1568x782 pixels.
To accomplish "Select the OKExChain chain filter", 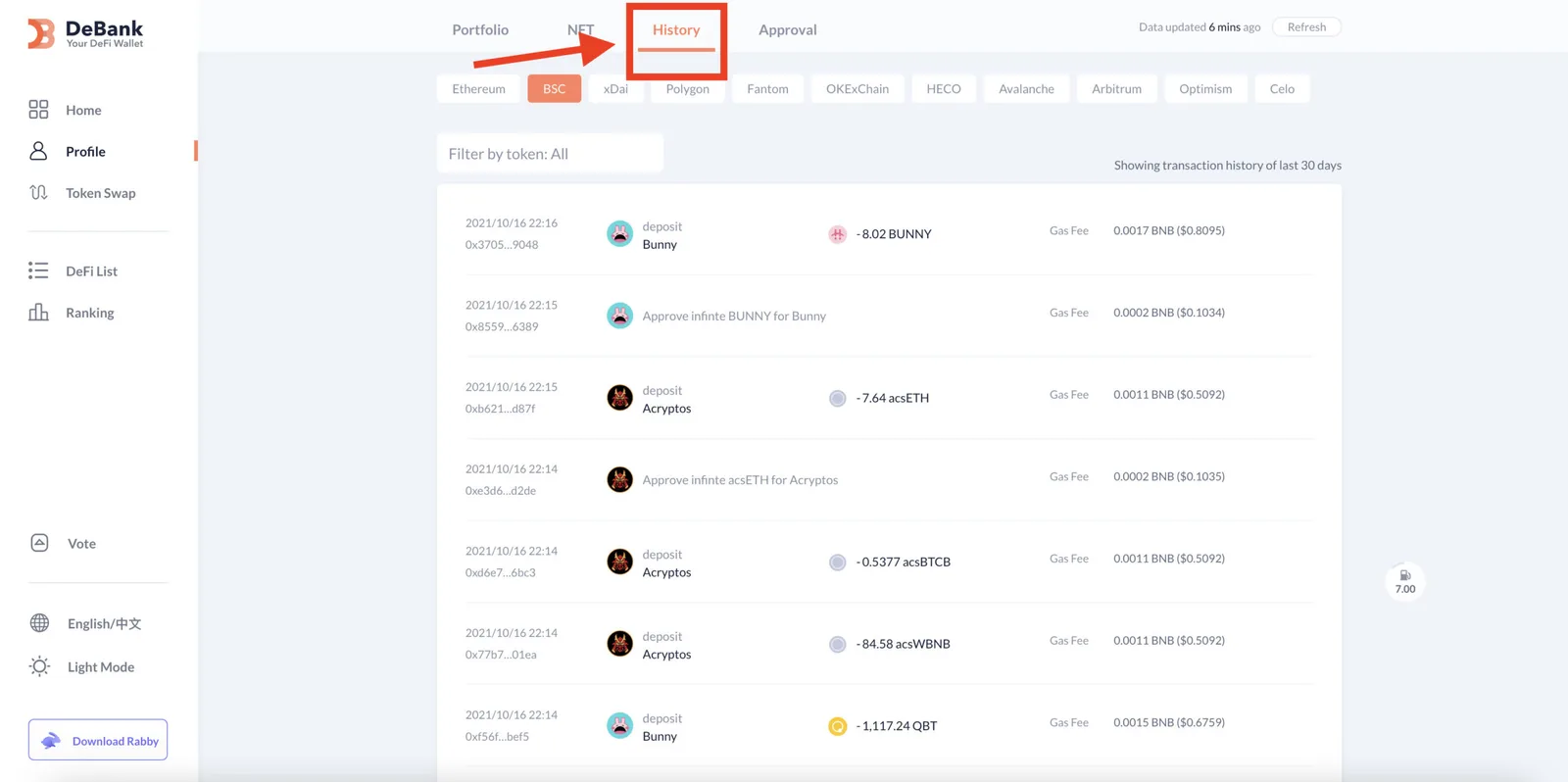I will coord(857,88).
